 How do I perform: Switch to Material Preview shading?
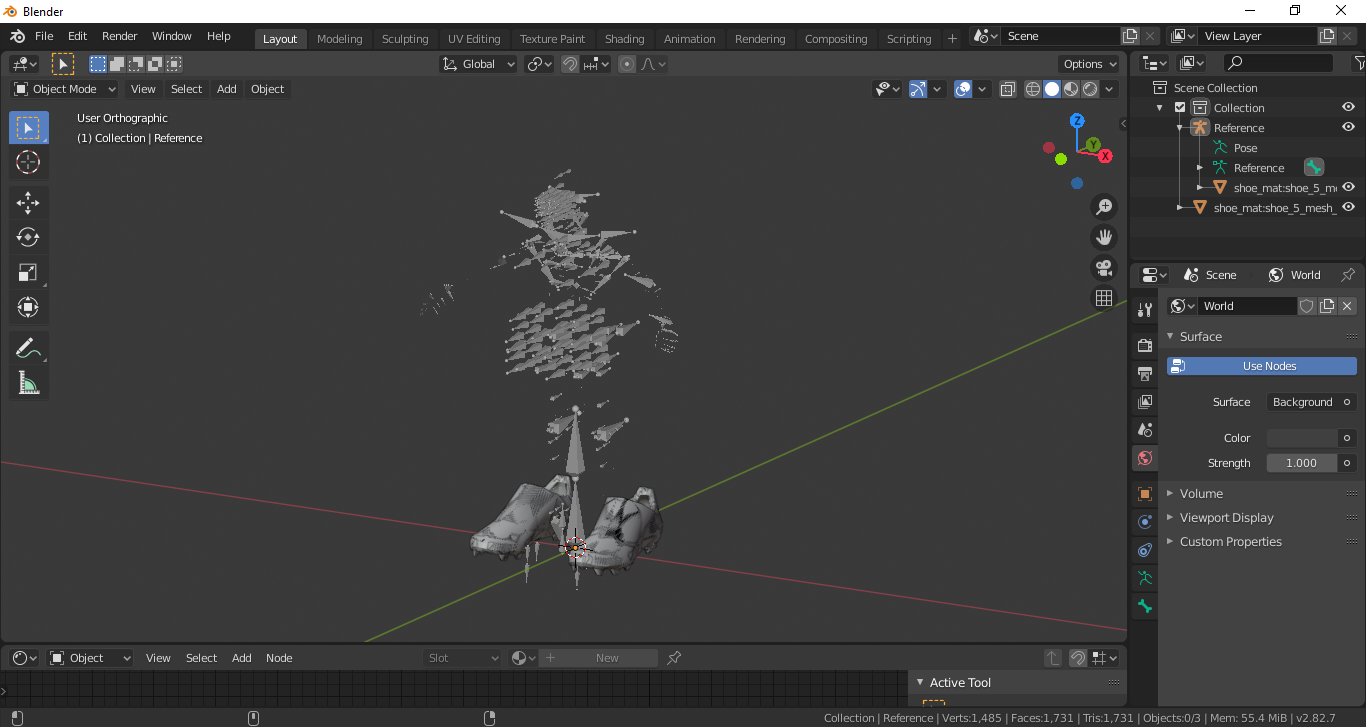(1071, 89)
